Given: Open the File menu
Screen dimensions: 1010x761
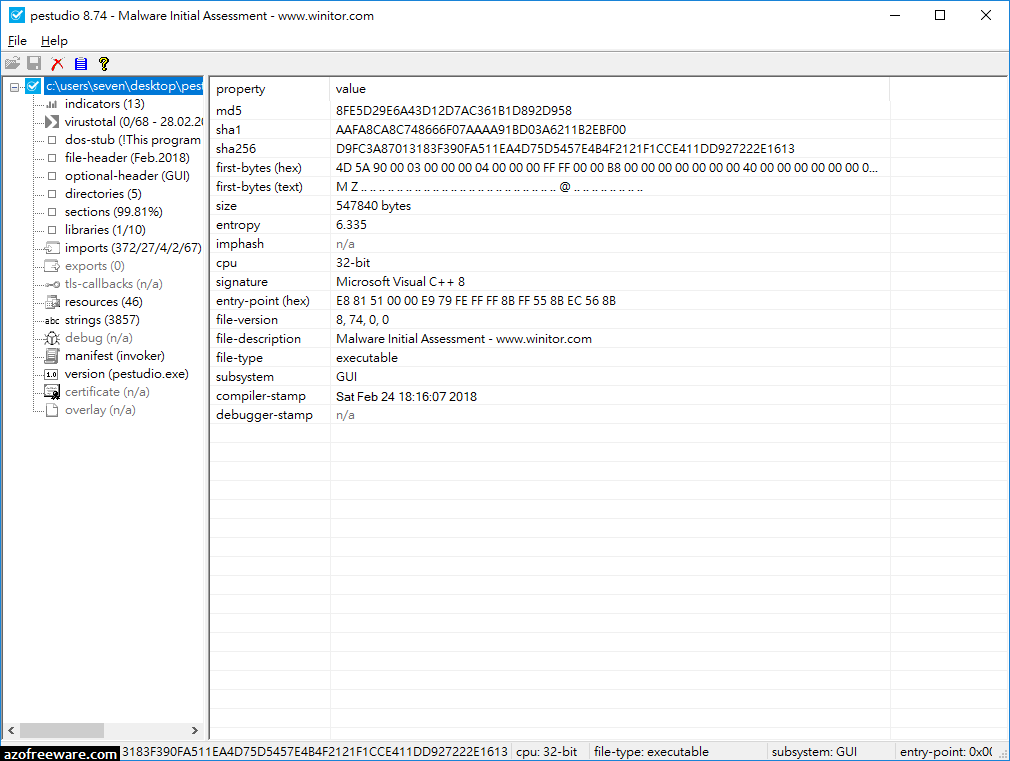Looking at the screenshot, I should [x=16, y=40].
